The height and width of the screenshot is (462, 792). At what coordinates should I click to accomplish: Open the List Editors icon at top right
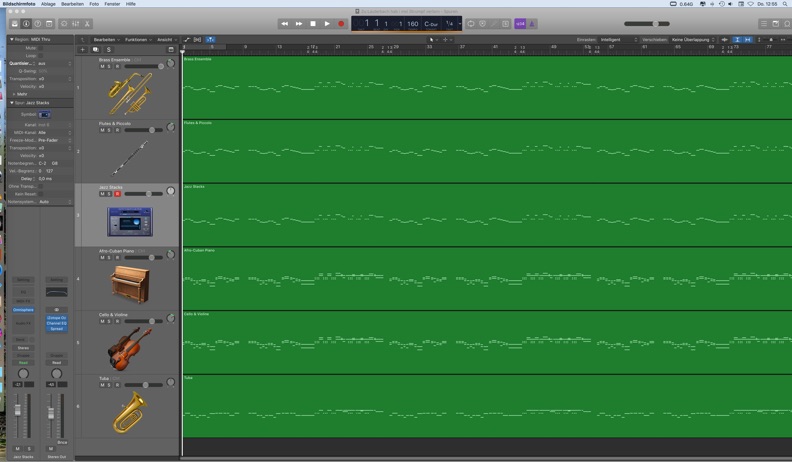[x=764, y=24]
